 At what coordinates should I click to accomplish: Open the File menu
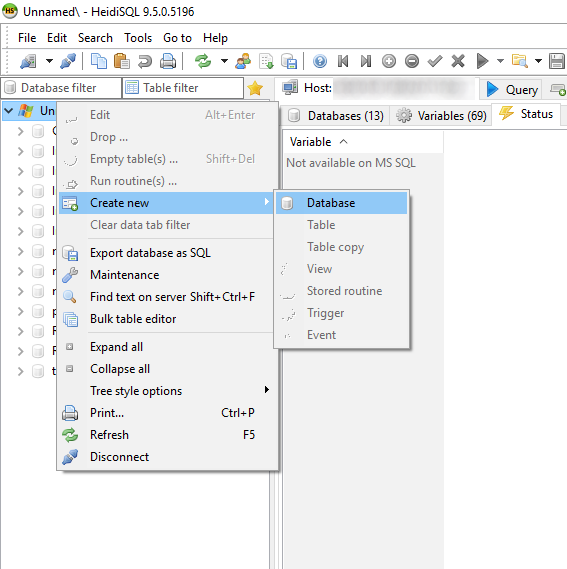pyautogui.click(x=27, y=38)
